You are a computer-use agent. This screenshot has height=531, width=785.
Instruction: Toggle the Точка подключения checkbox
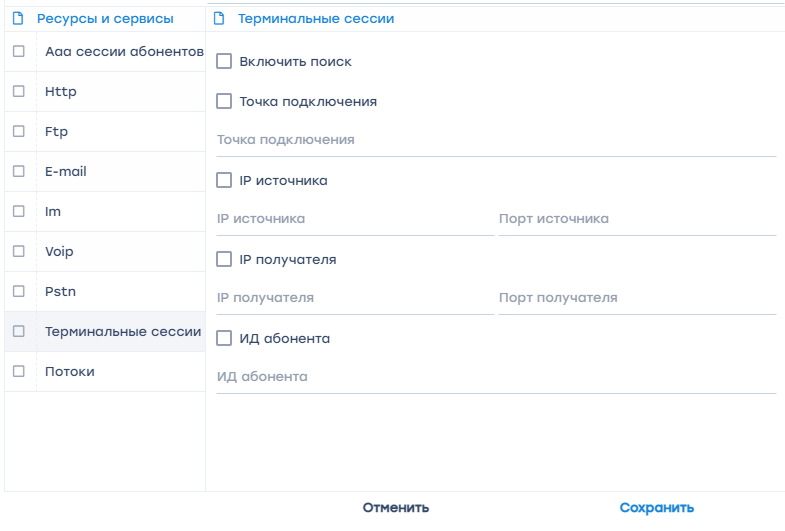[x=224, y=101]
